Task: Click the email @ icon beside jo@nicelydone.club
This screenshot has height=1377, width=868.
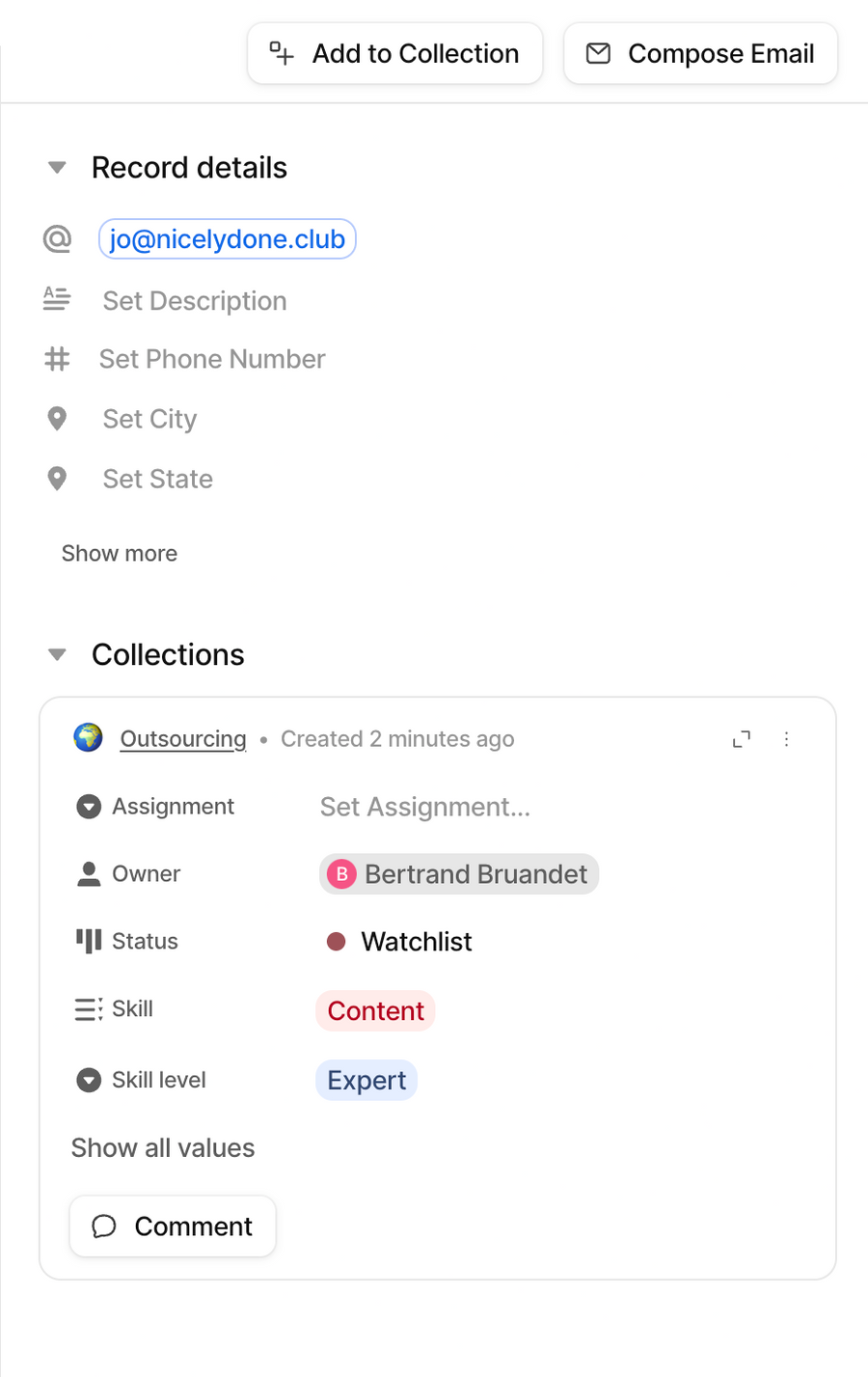Action: coord(58,238)
